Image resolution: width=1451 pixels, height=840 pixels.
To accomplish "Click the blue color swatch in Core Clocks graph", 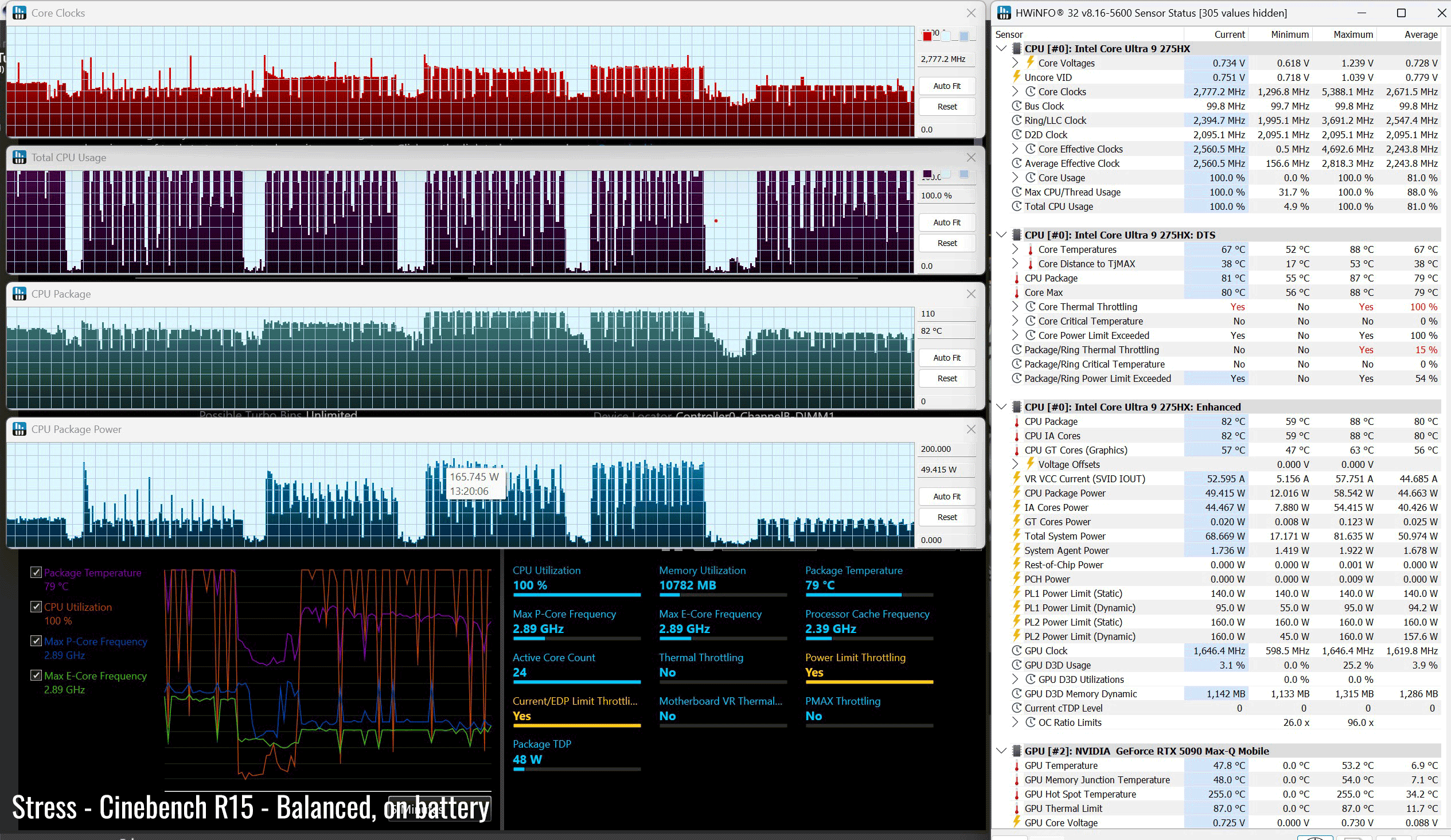I will [965, 36].
